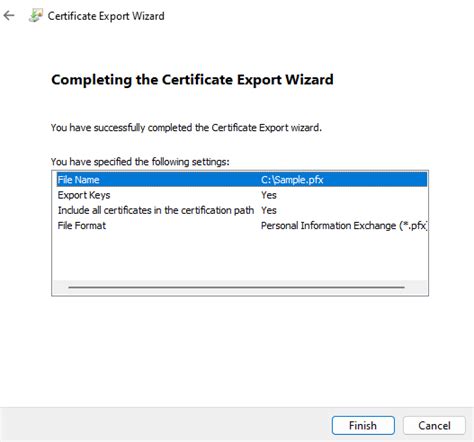Select the Include all certificates row
This screenshot has height=442, width=474.
click(242, 210)
